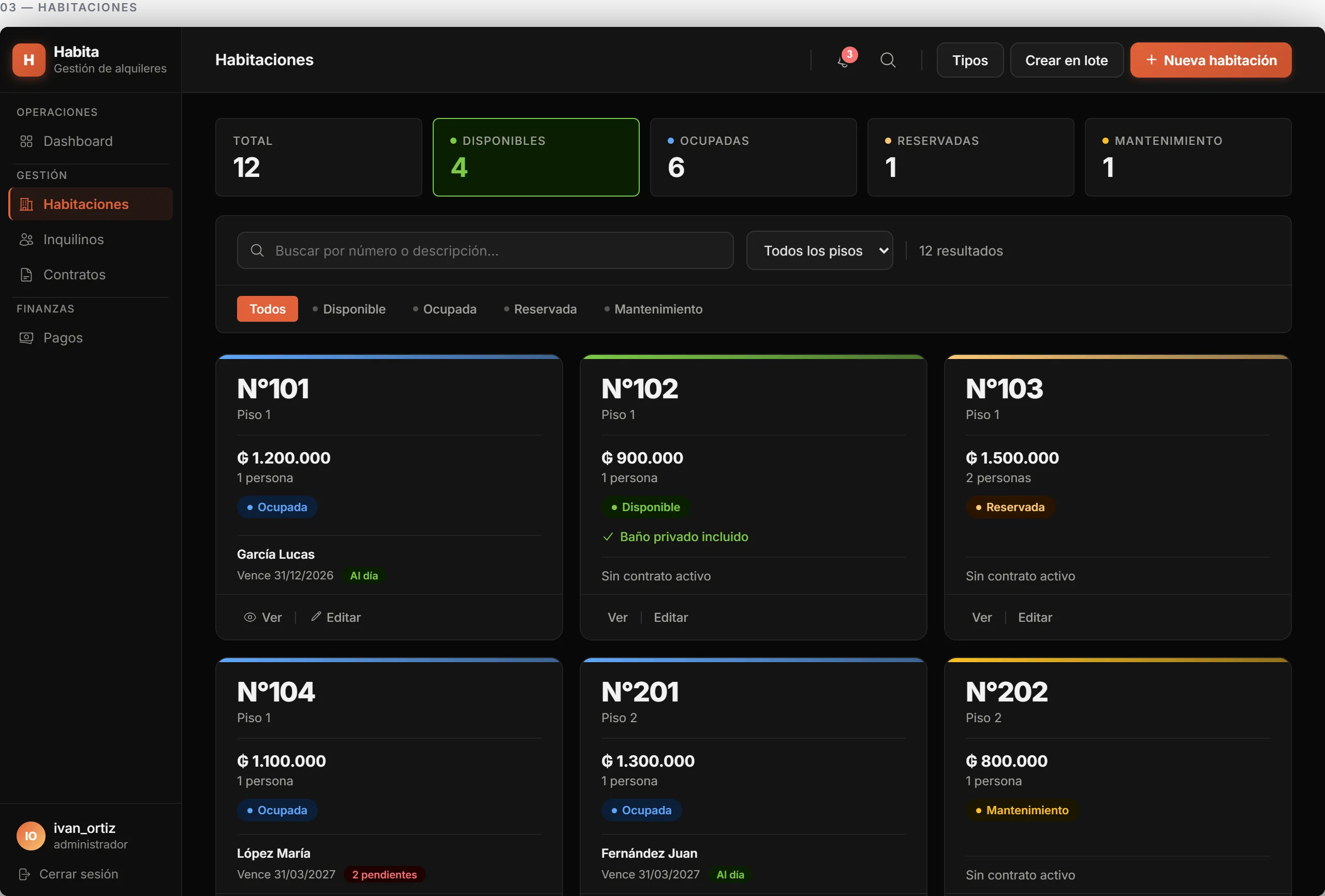This screenshot has height=896, width=1325.
Task: Click the Habita logo icon
Action: tap(28, 60)
